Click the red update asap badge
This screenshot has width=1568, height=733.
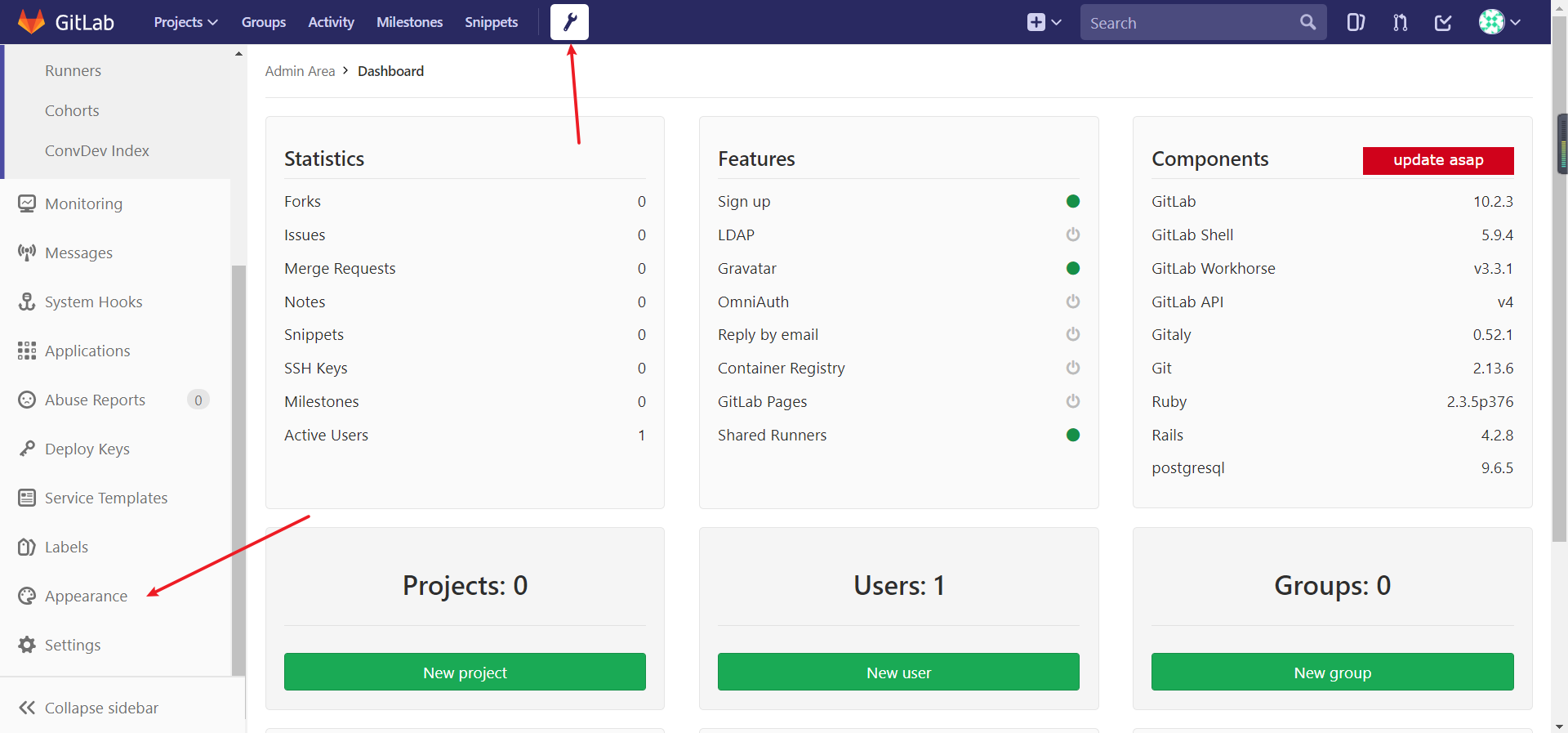[x=1438, y=160]
